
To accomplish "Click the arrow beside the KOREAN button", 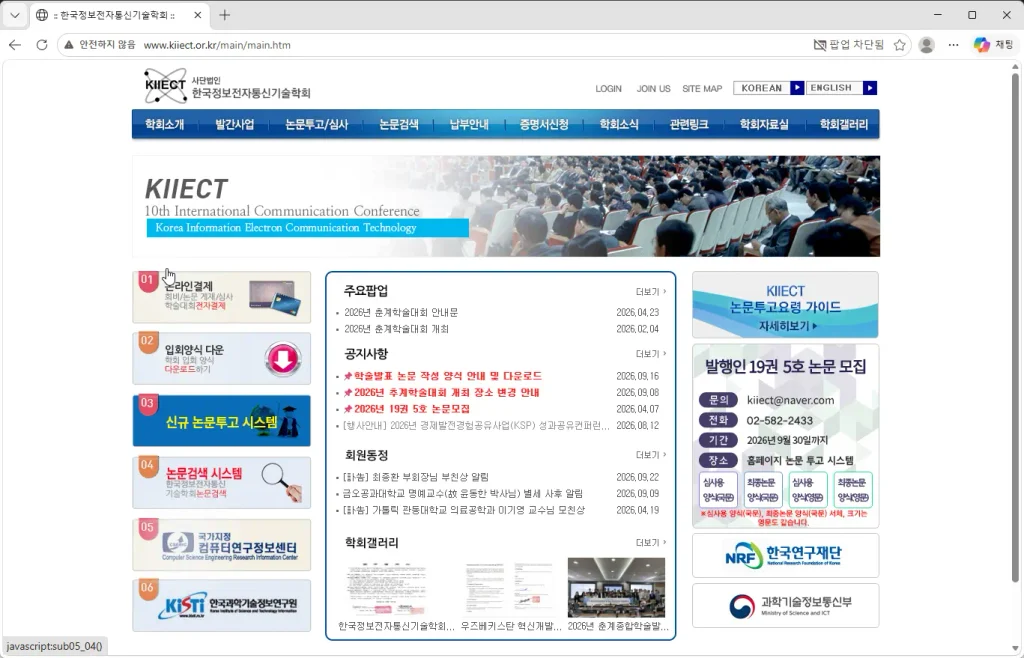I will [x=797, y=88].
